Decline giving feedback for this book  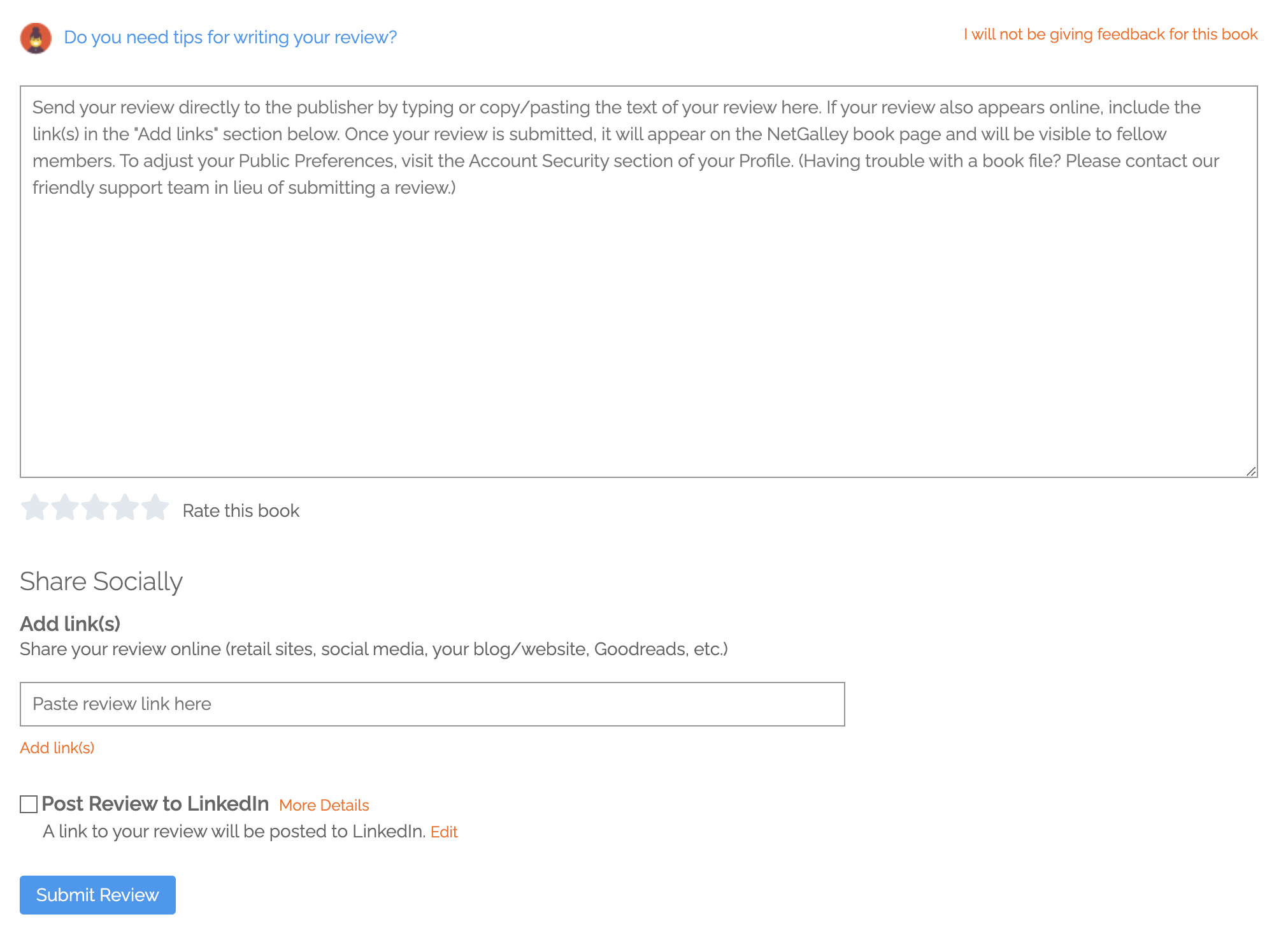click(x=1110, y=34)
